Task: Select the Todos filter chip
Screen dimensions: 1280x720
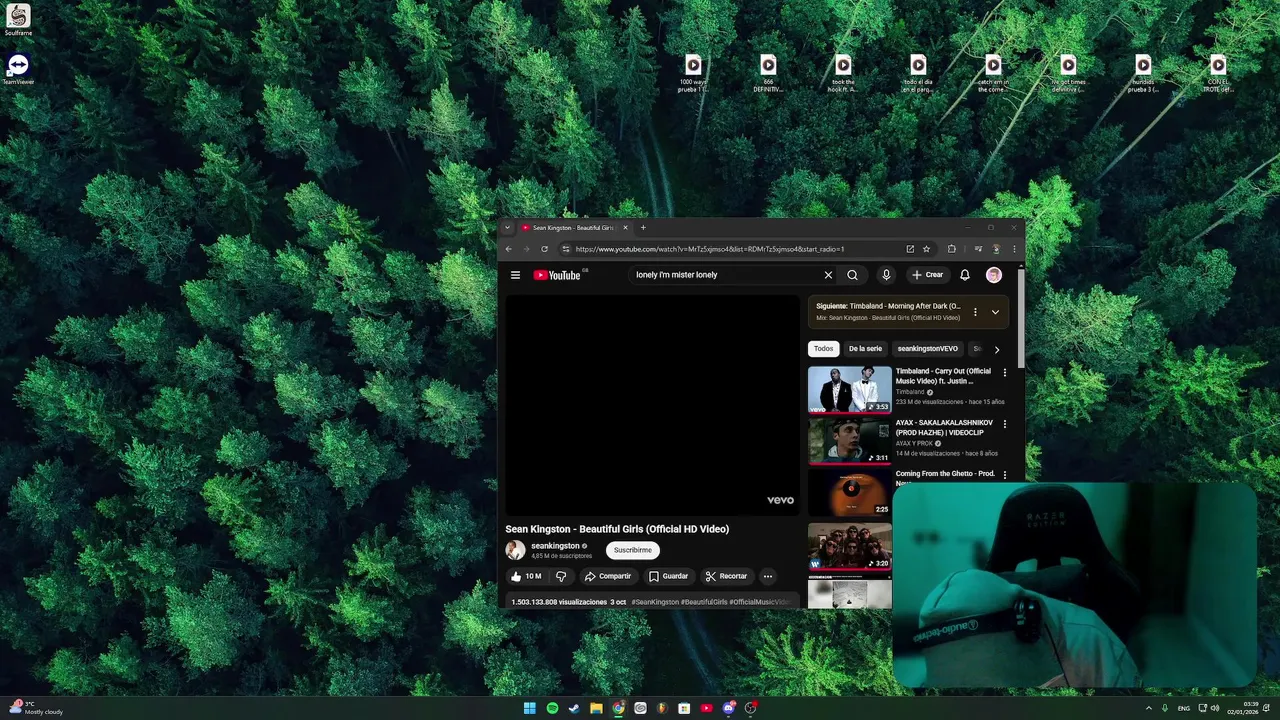Action: pos(823,349)
